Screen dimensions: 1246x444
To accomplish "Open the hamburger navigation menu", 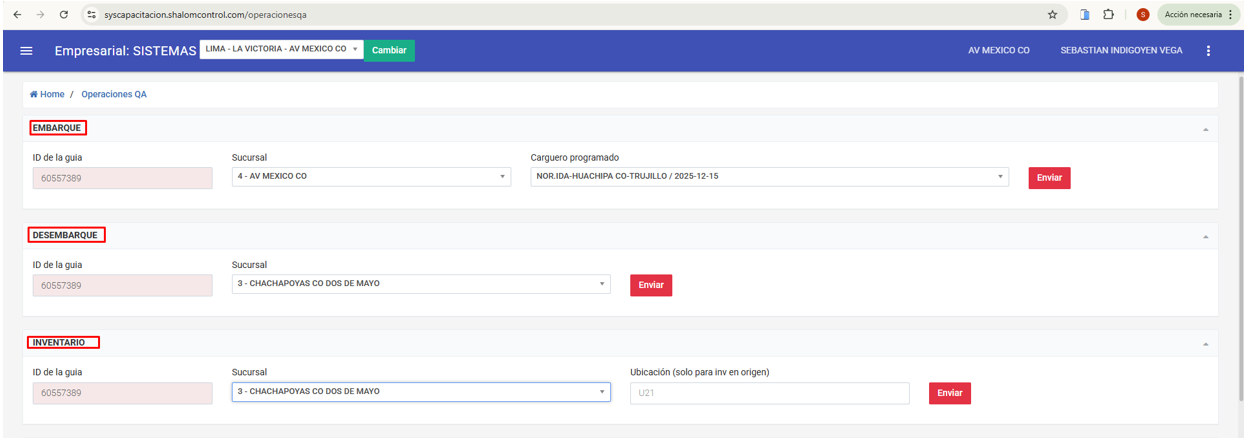I will click(x=27, y=51).
